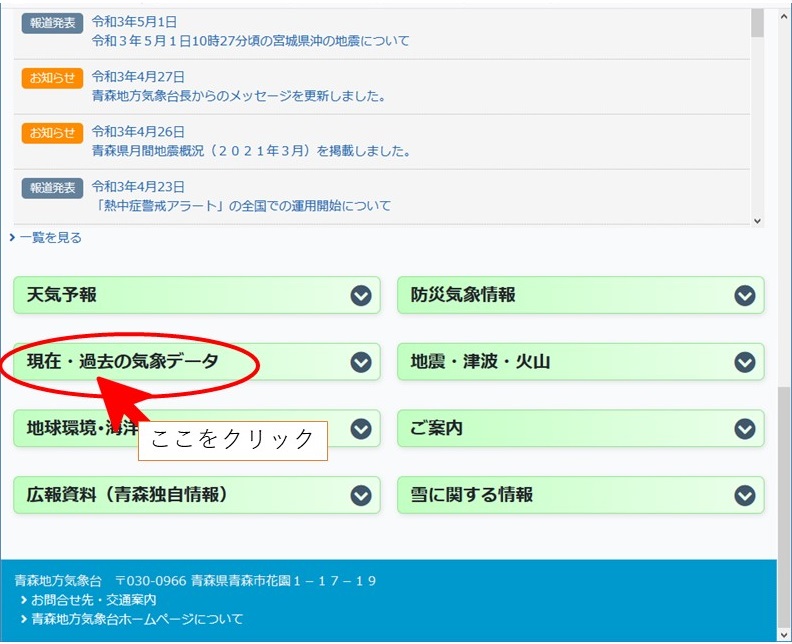Screen dimensions: 792x644
Task: Open 青森地方気象台長からのメッセージ update link
Action: click(238, 96)
